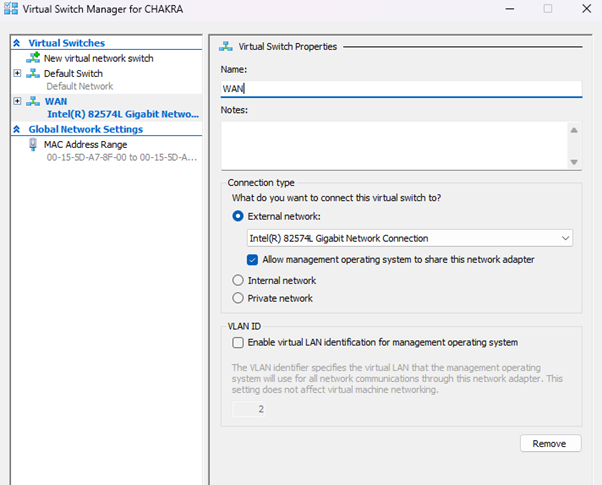Expand the Default Switch tree node
The height and width of the screenshot is (485, 602).
(x=18, y=73)
